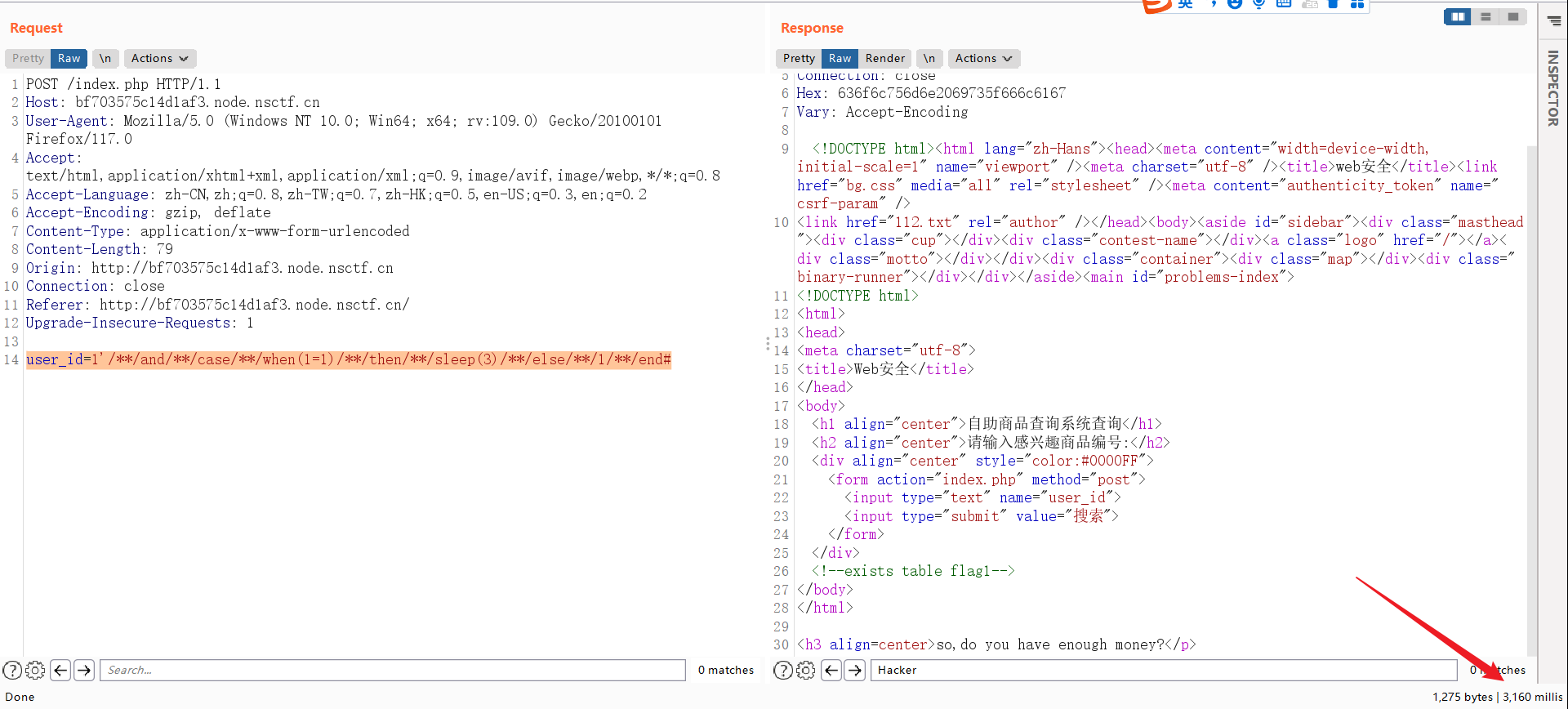Image resolution: width=1568 pixels, height=709 pixels.
Task: Switch Response view to Render tab
Action: 885,58
